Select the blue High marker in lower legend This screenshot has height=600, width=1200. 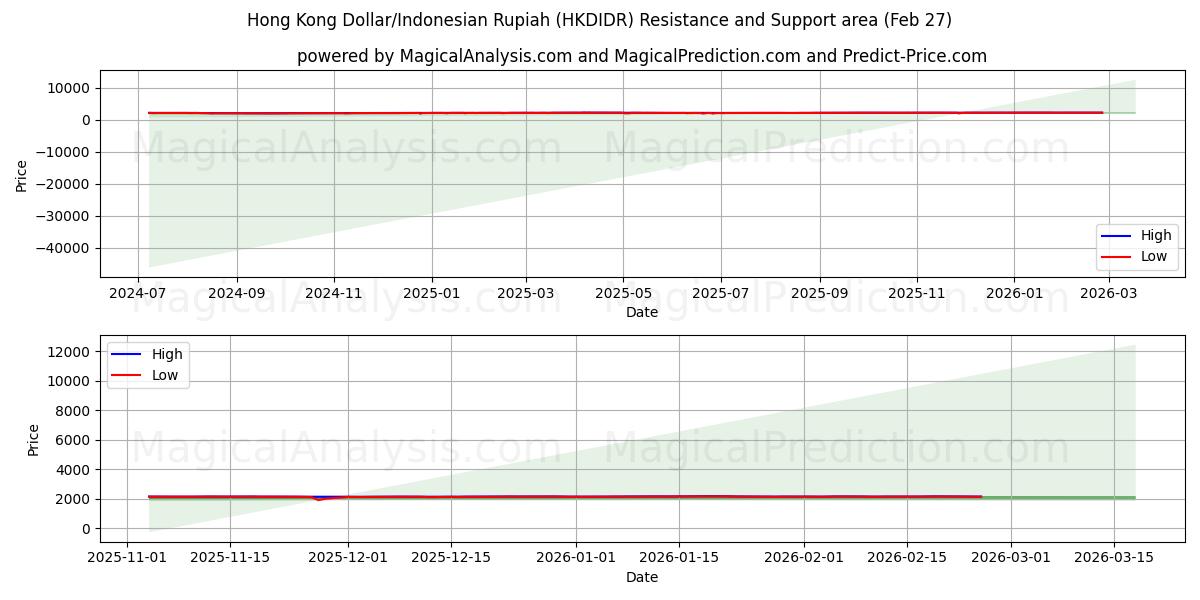(x=127, y=354)
